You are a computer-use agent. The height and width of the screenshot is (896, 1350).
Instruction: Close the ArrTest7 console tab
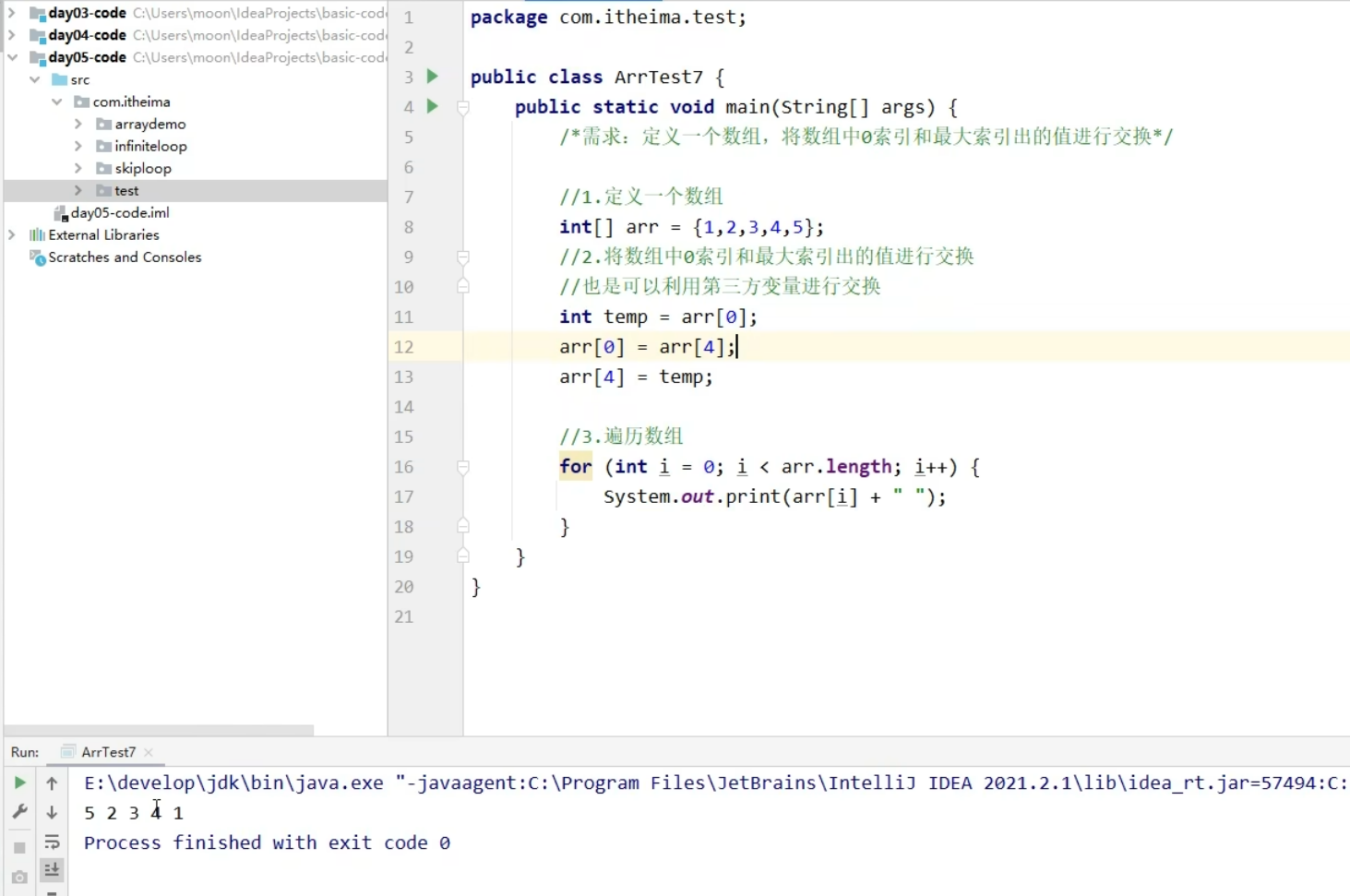[149, 751]
